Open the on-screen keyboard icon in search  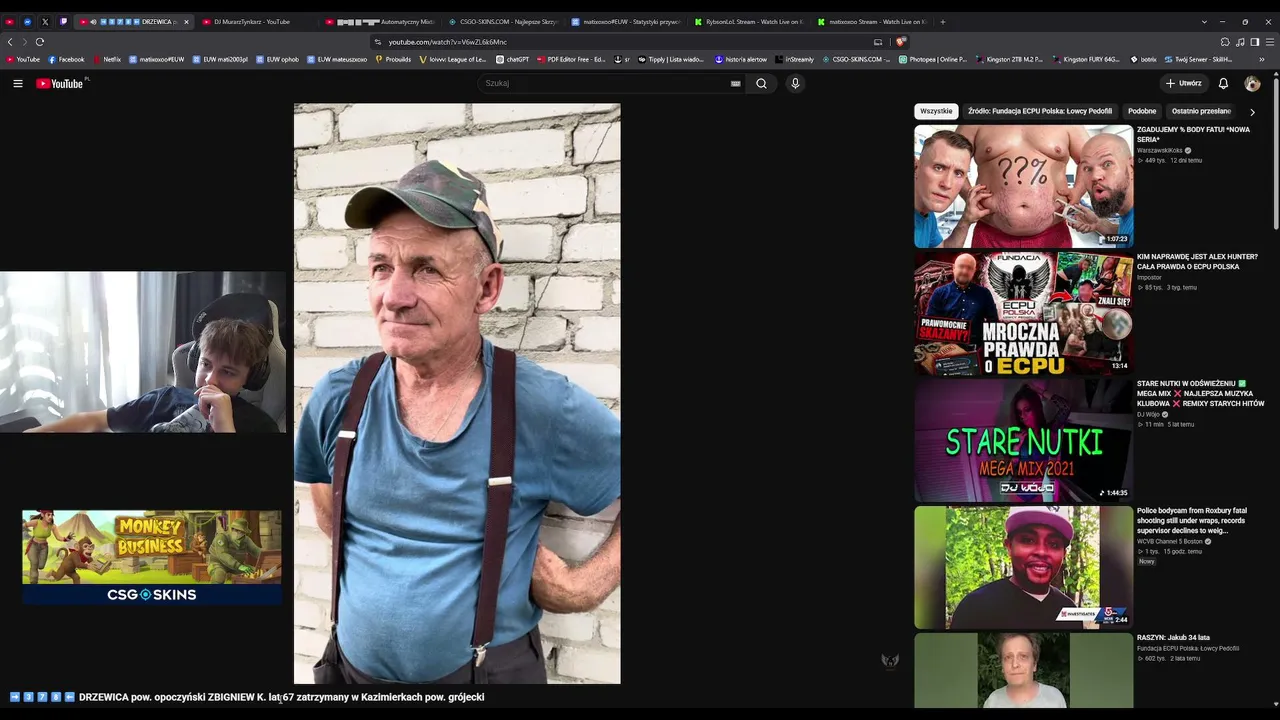[x=736, y=84]
